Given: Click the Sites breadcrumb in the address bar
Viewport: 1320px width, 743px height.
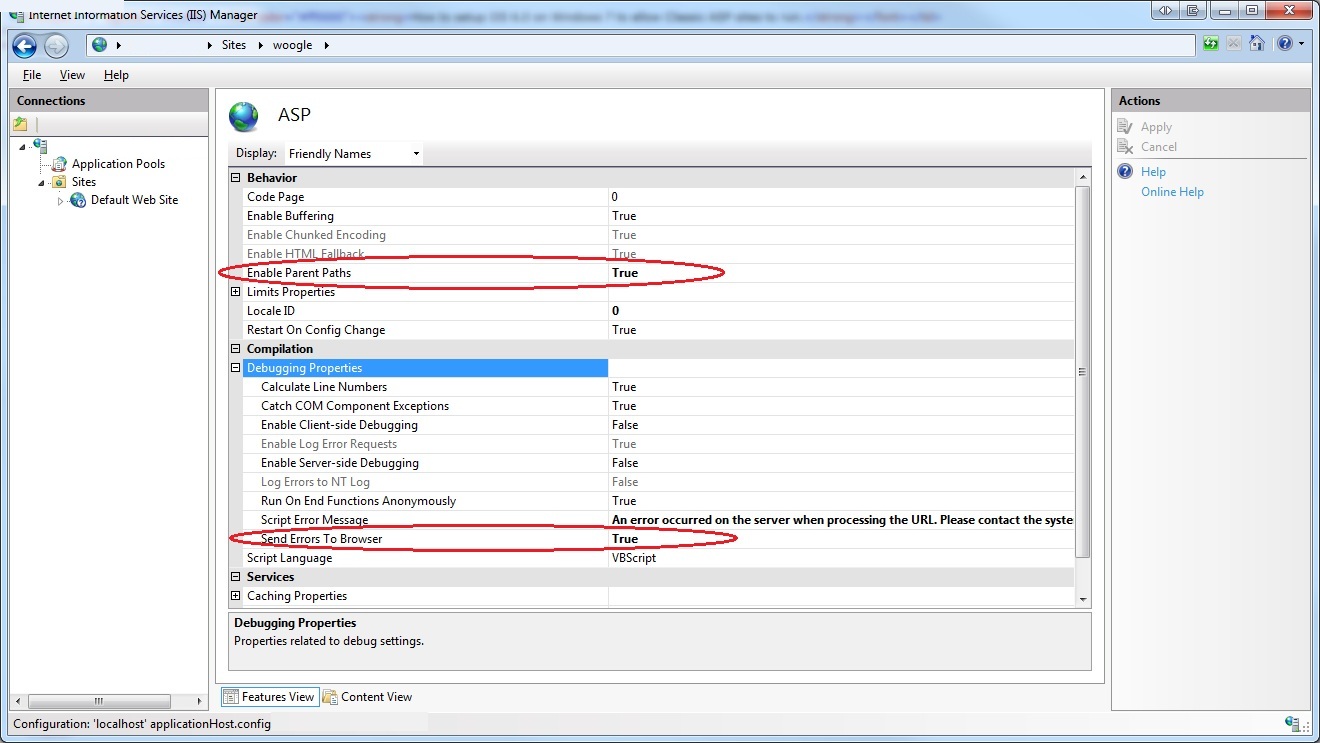Looking at the screenshot, I should [x=234, y=45].
